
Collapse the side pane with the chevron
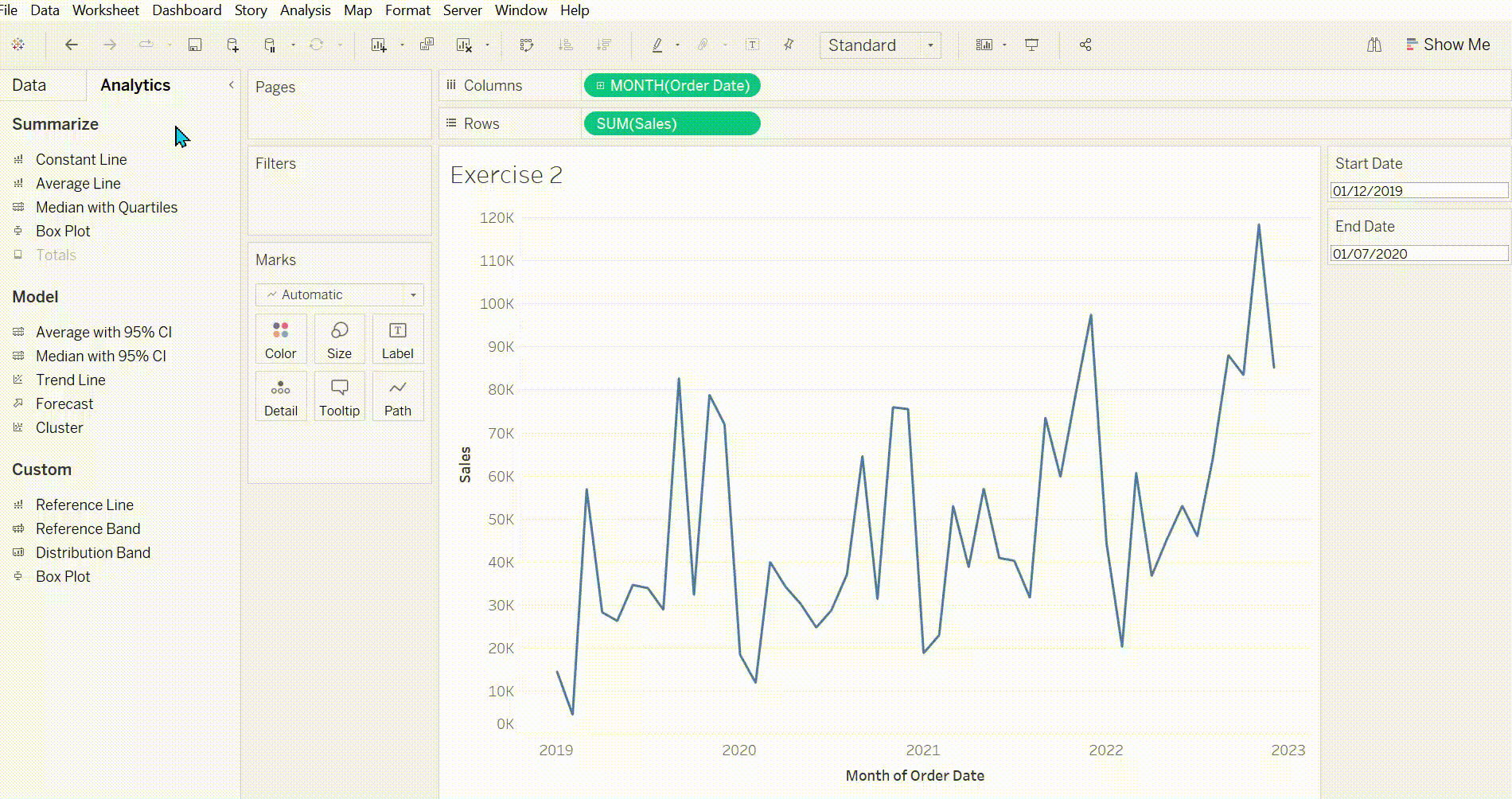(232, 84)
